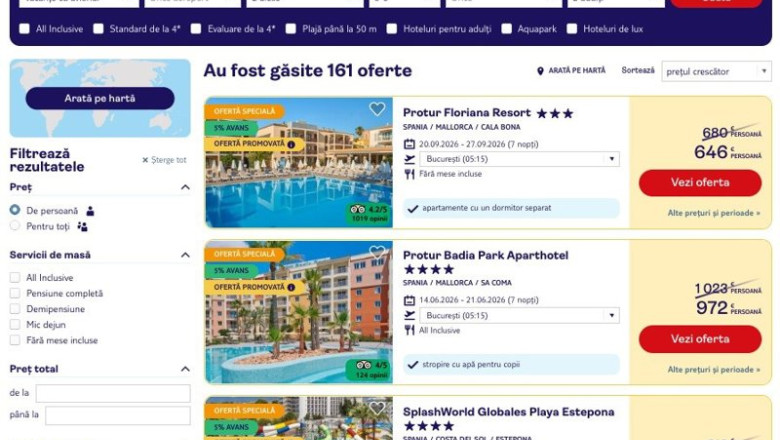This screenshot has width=780, height=440.
Task: Select the Pentru toți price radio
Action: (15, 226)
